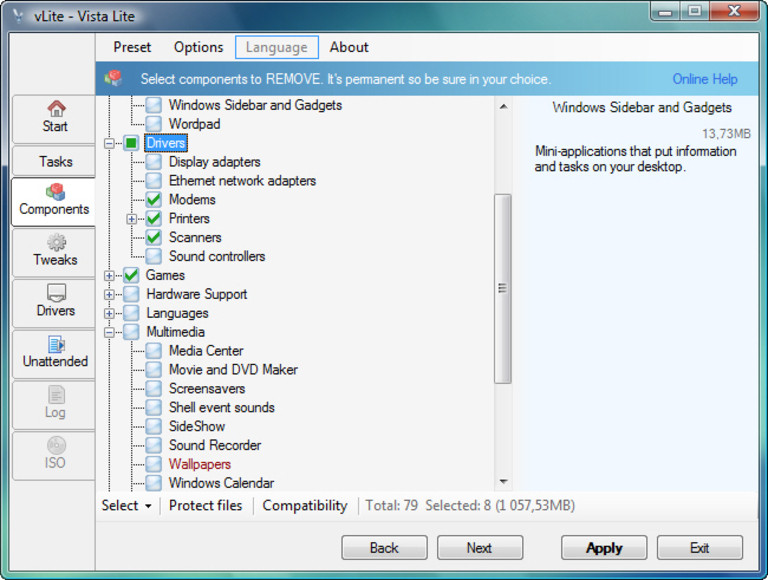Select the Wallpapers tree item text
768x580 pixels.
pyautogui.click(x=200, y=464)
